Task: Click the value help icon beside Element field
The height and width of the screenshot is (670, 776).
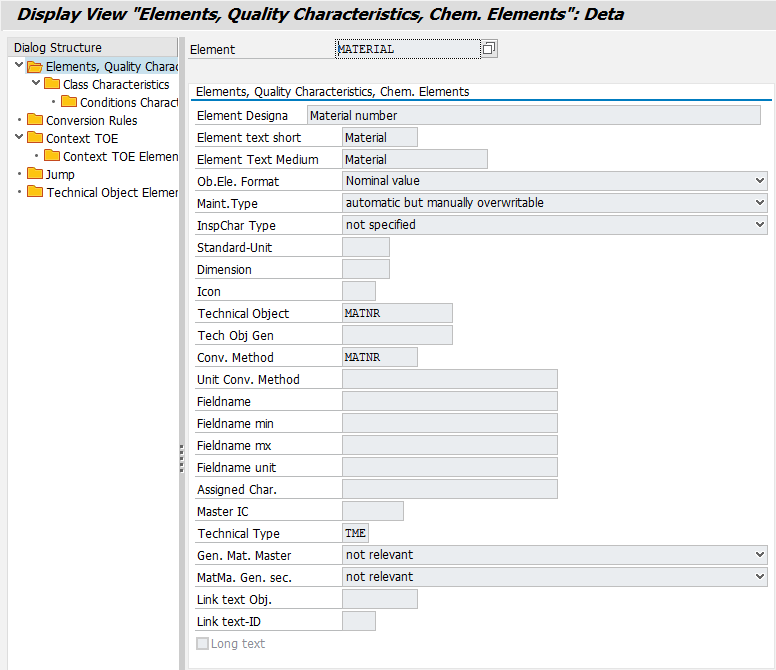Action: click(489, 49)
